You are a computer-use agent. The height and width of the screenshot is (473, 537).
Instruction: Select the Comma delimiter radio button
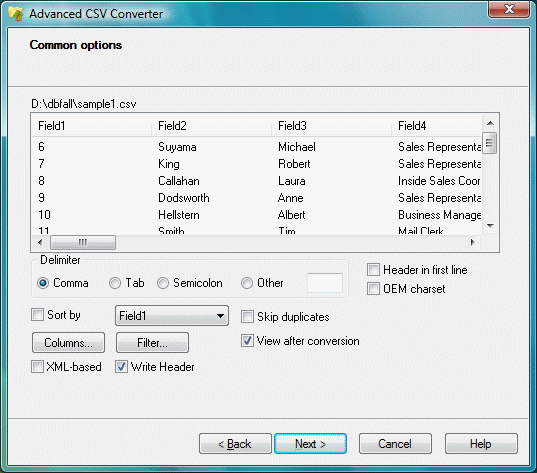tap(43, 283)
